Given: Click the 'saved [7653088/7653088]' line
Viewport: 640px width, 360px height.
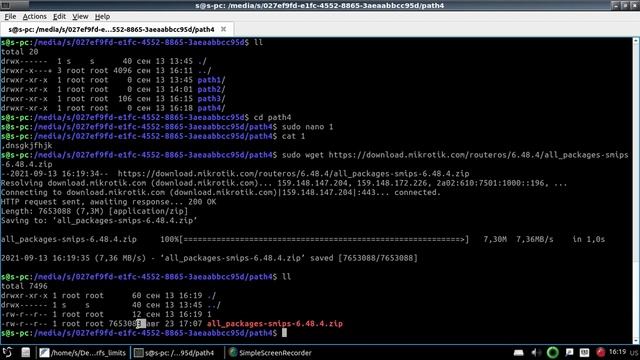Looking at the screenshot, I should click(209, 258).
